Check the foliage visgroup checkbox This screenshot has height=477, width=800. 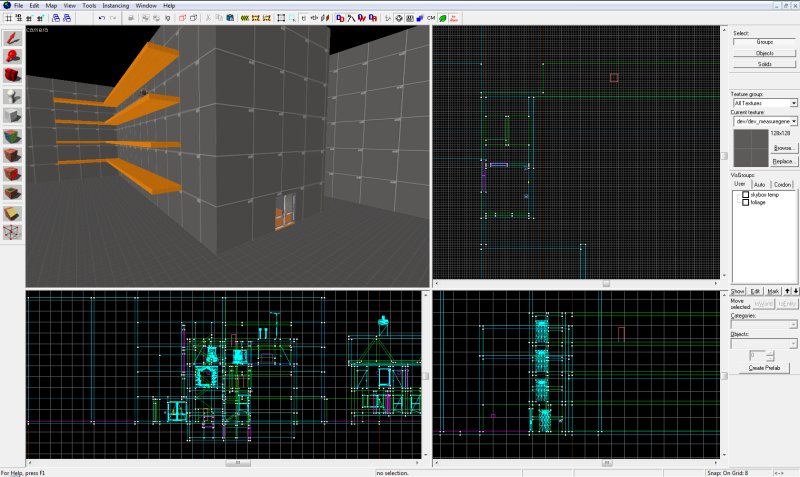tap(745, 202)
